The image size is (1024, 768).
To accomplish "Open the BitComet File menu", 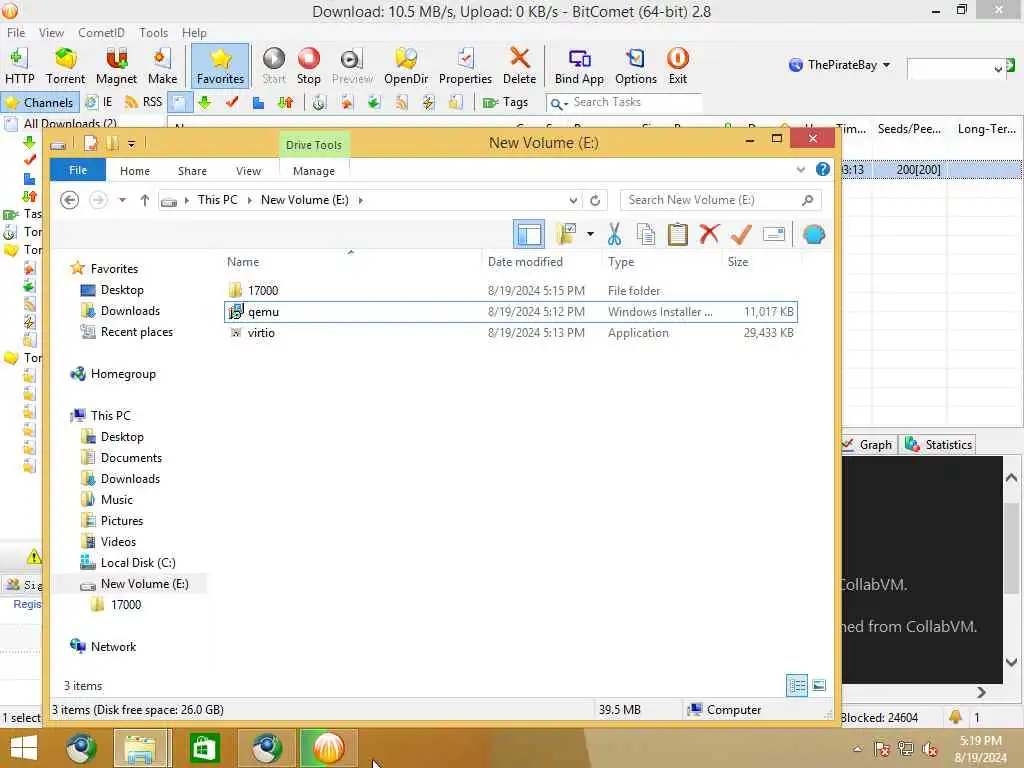I will [16, 33].
